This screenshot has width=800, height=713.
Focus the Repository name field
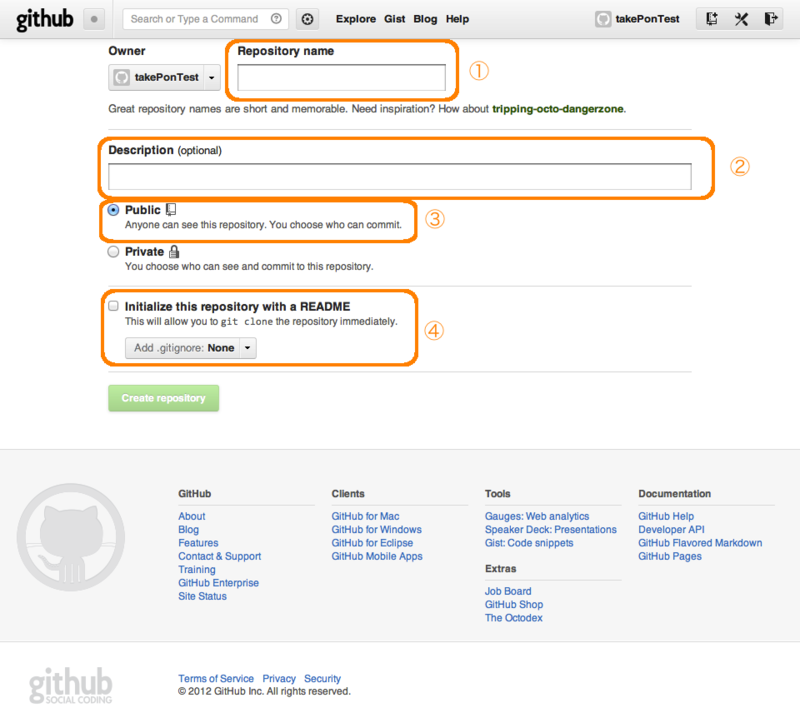click(x=341, y=78)
